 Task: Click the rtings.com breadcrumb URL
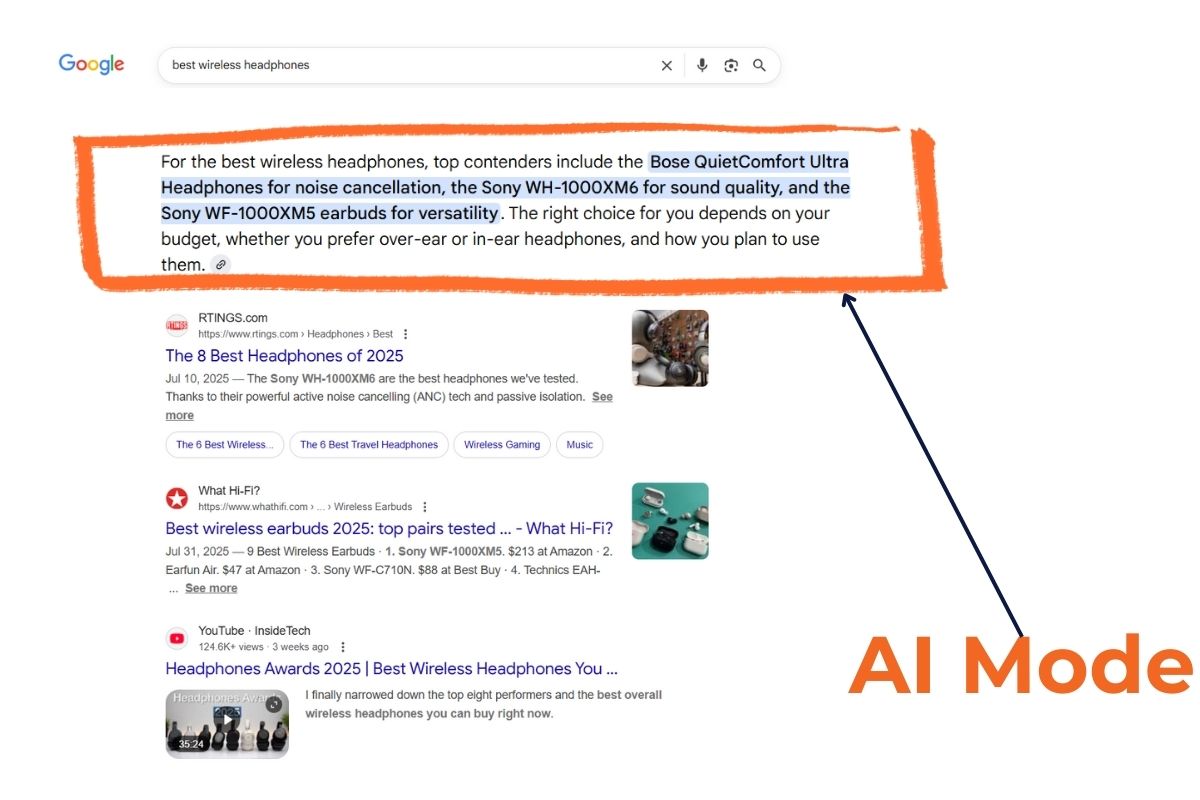(x=296, y=334)
